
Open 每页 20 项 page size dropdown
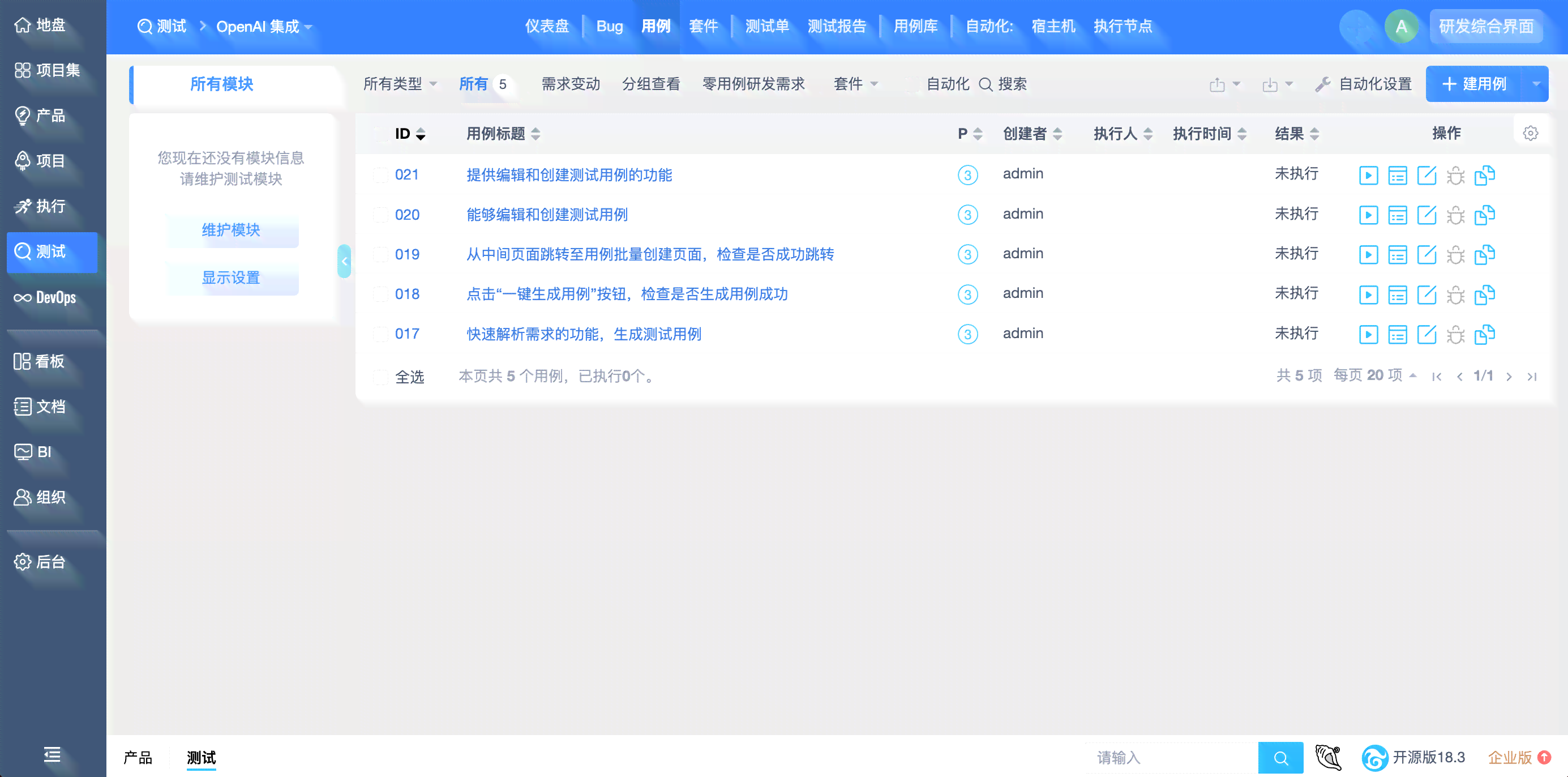[1375, 375]
